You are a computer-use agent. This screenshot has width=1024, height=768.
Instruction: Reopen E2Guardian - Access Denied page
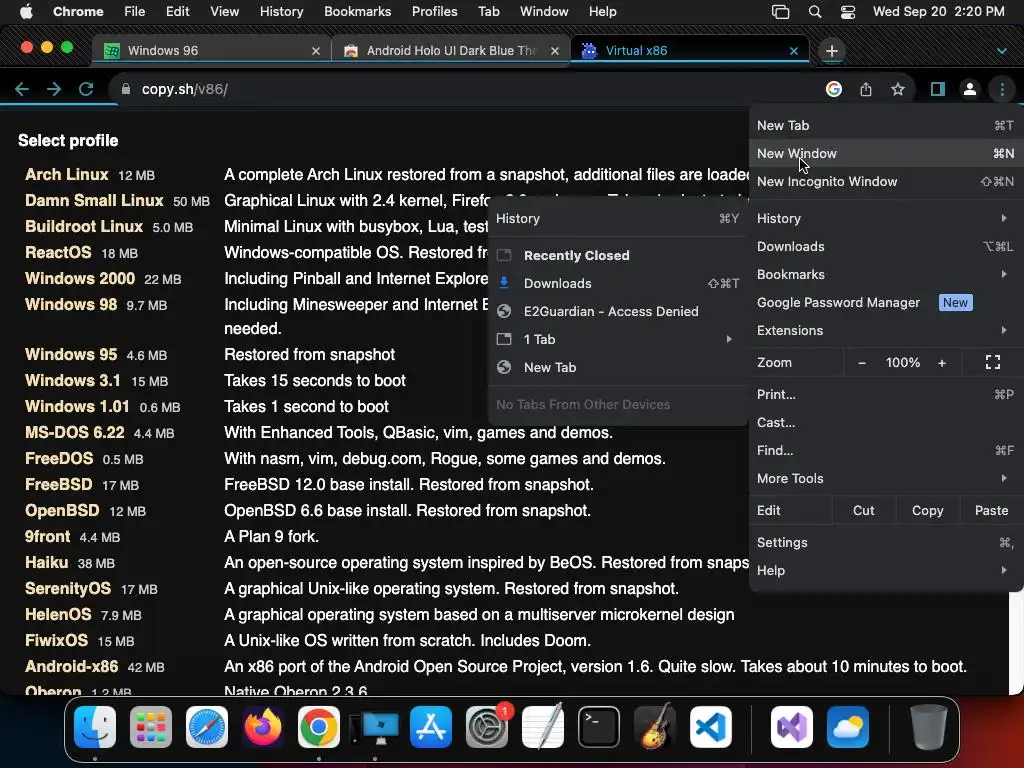(x=618, y=312)
